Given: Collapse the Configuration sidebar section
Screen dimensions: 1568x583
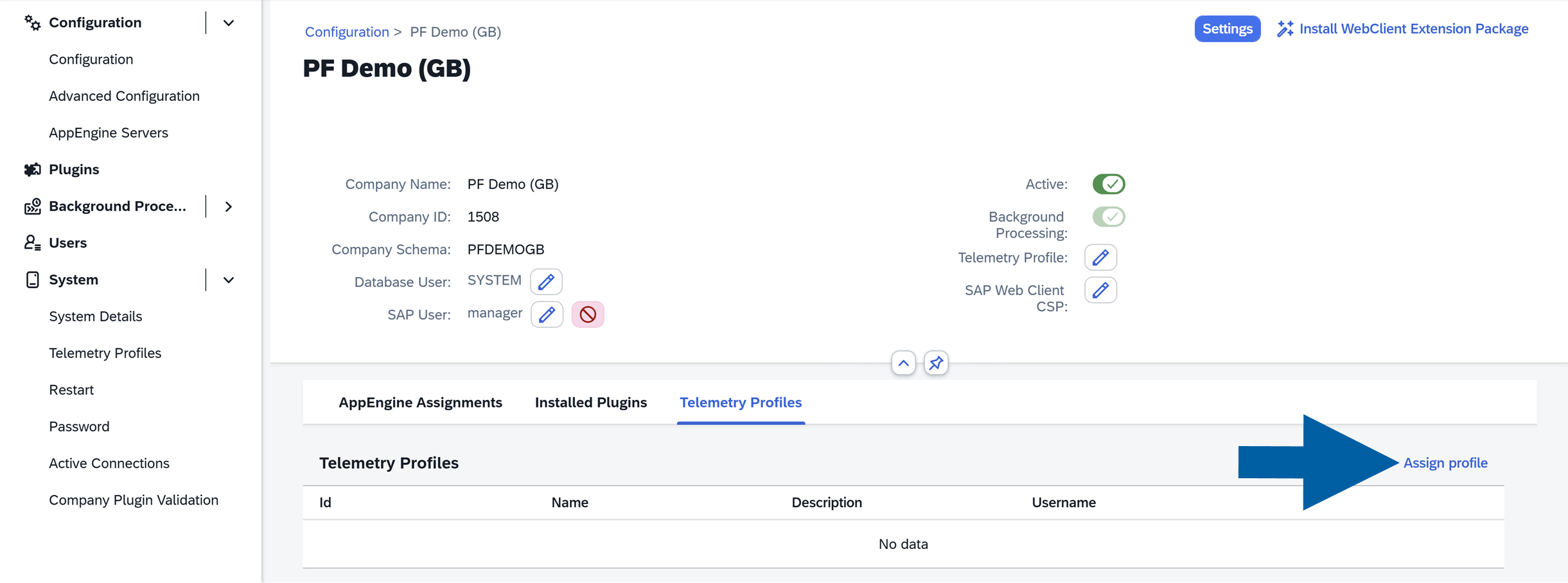Looking at the screenshot, I should pyautogui.click(x=229, y=23).
